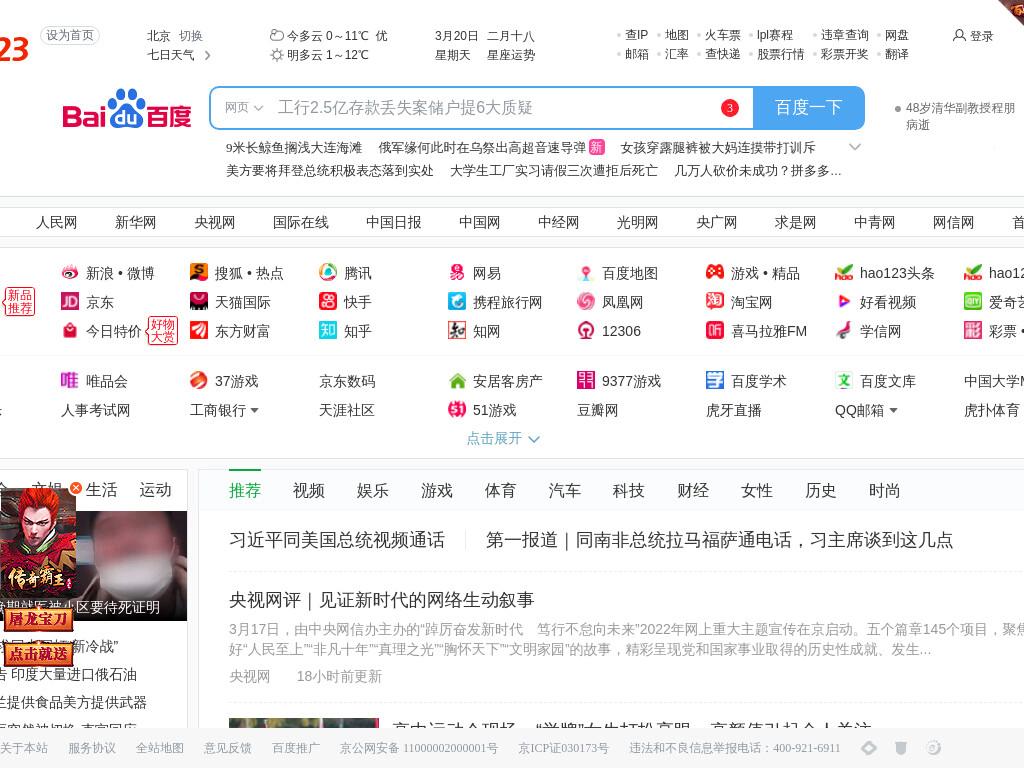Switch to the 视频 tab
Viewport: 1024px width, 768px height.
pos(309,490)
